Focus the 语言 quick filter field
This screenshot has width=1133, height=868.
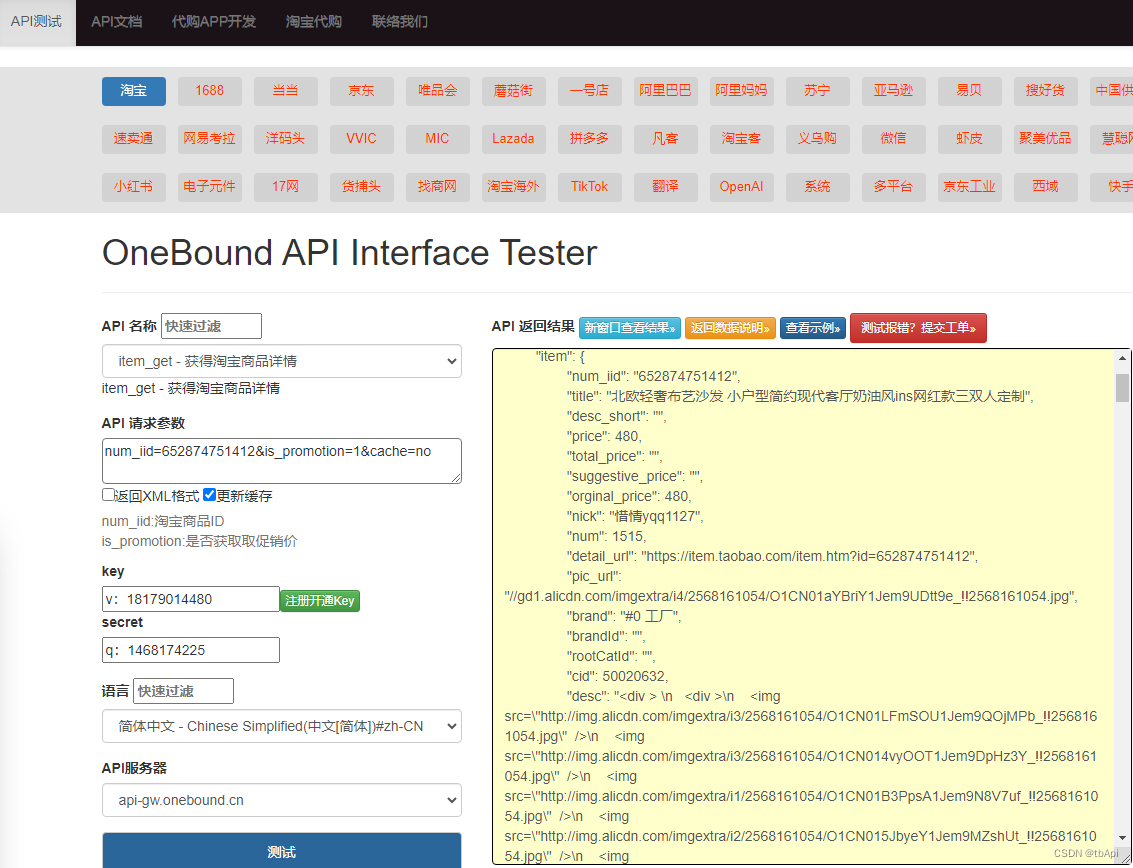click(x=184, y=691)
